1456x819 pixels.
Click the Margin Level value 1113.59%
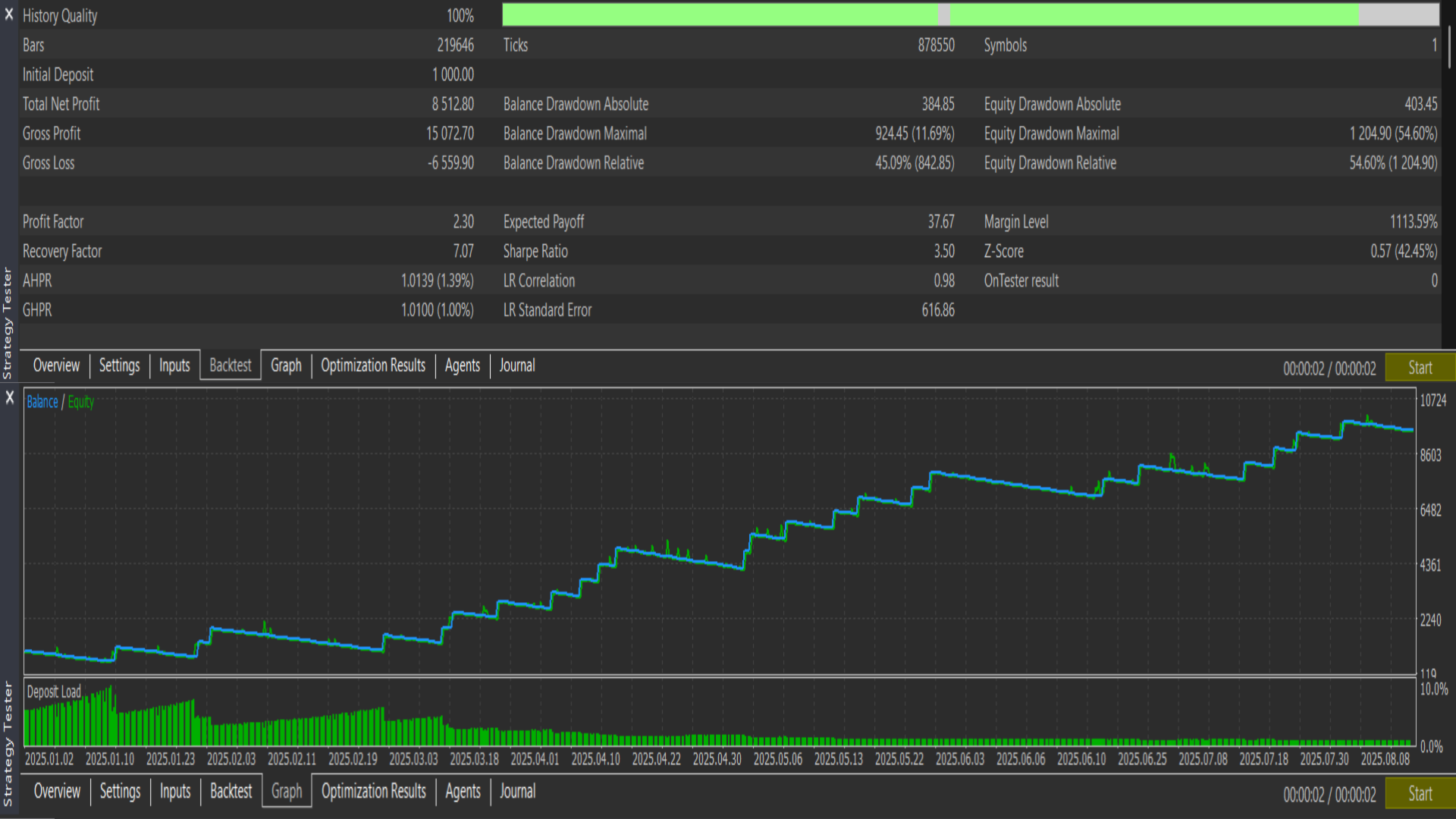(1414, 221)
